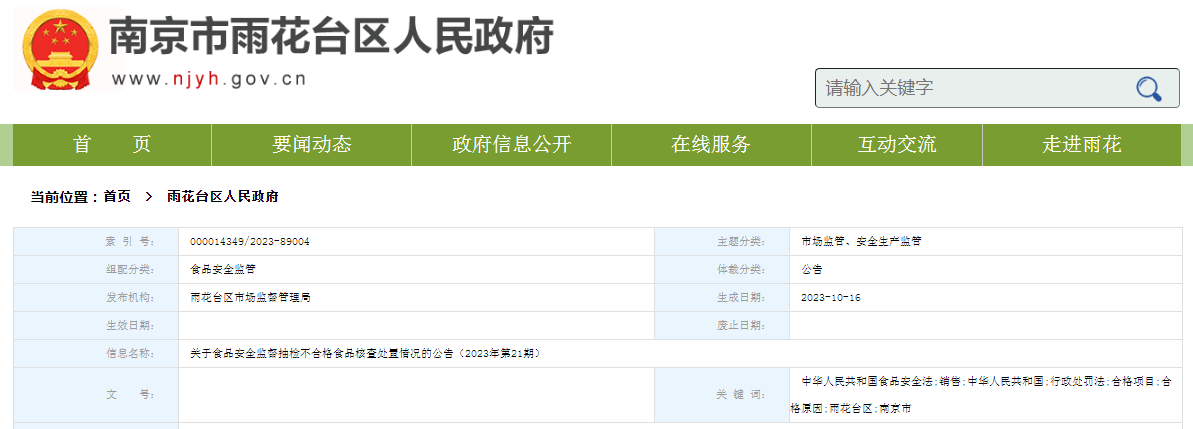
Task: Click the breadcrumb arrow separator
Action: (148, 197)
